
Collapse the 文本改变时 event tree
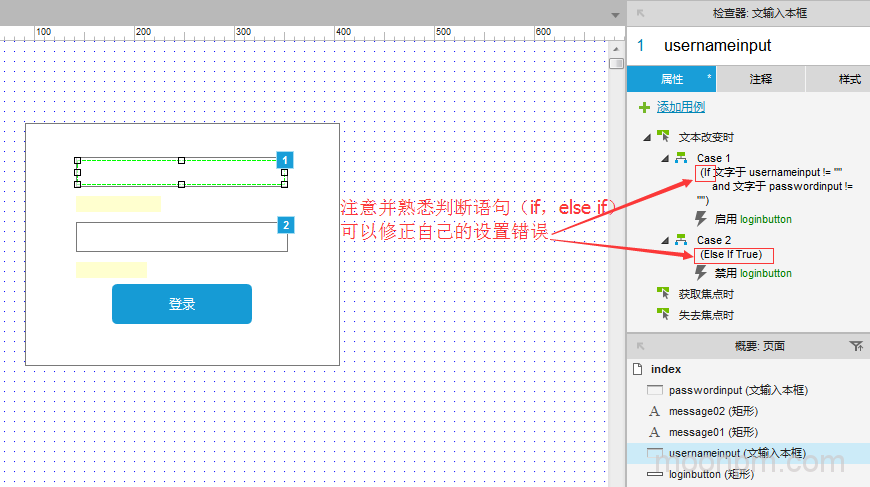[646, 137]
